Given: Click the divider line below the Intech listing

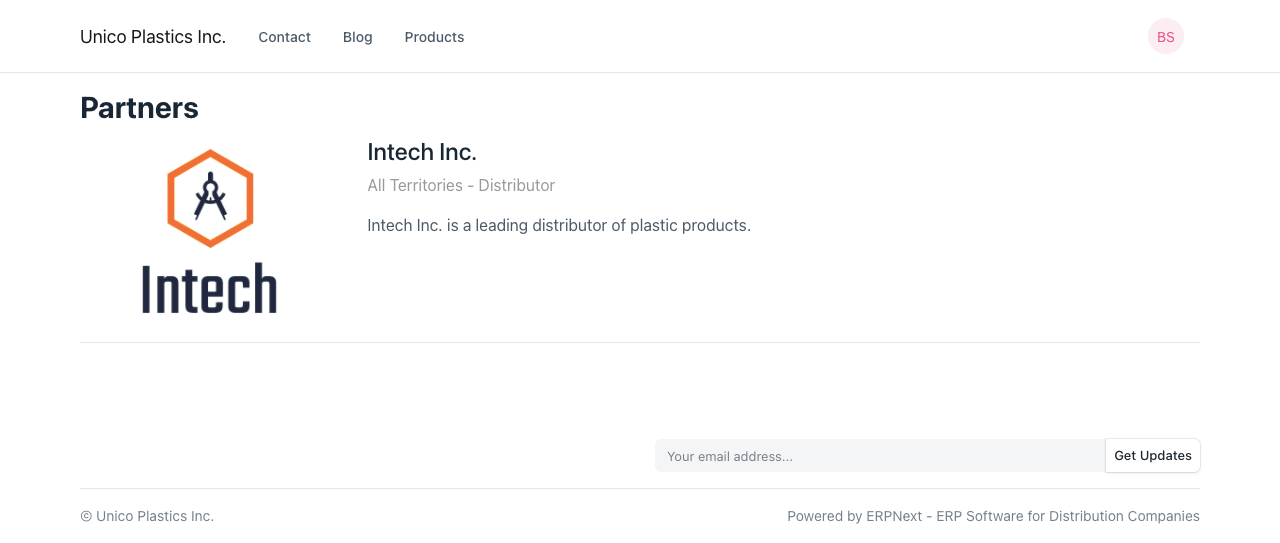Looking at the screenshot, I should [x=640, y=343].
